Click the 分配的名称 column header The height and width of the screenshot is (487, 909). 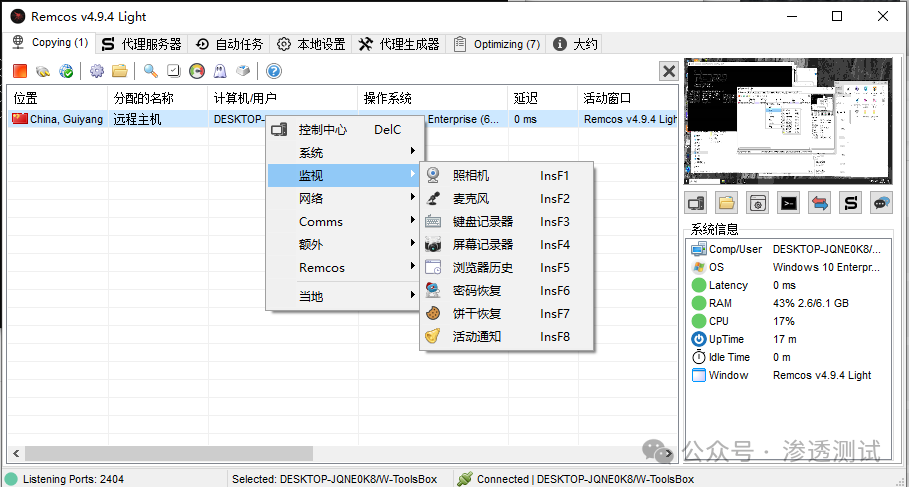(158, 98)
